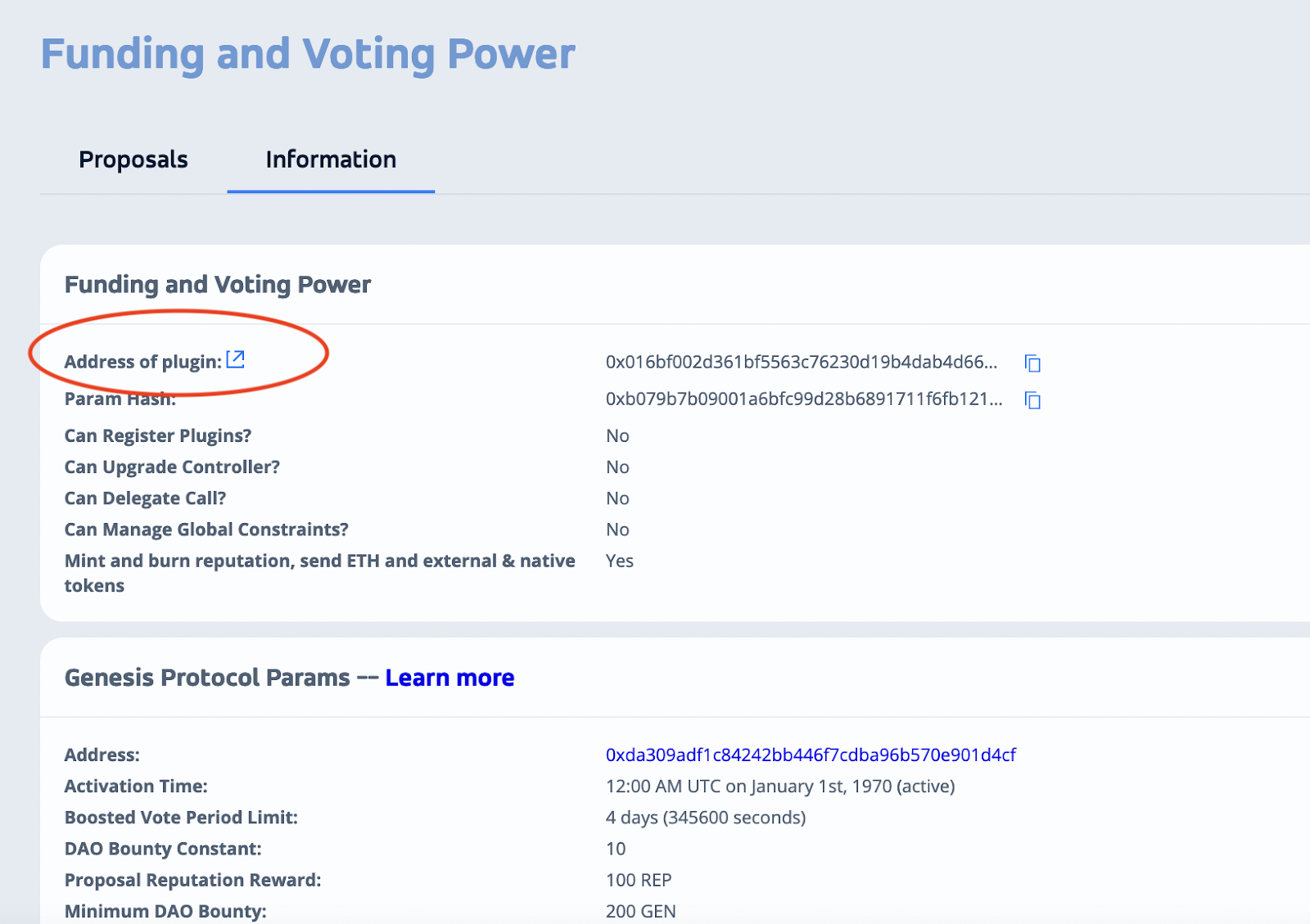Open the plugin address external link icon

pyautogui.click(x=236, y=359)
